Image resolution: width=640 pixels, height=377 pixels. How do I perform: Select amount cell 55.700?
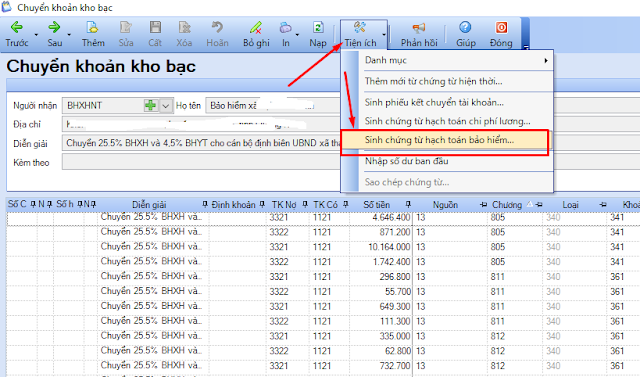coord(380,292)
